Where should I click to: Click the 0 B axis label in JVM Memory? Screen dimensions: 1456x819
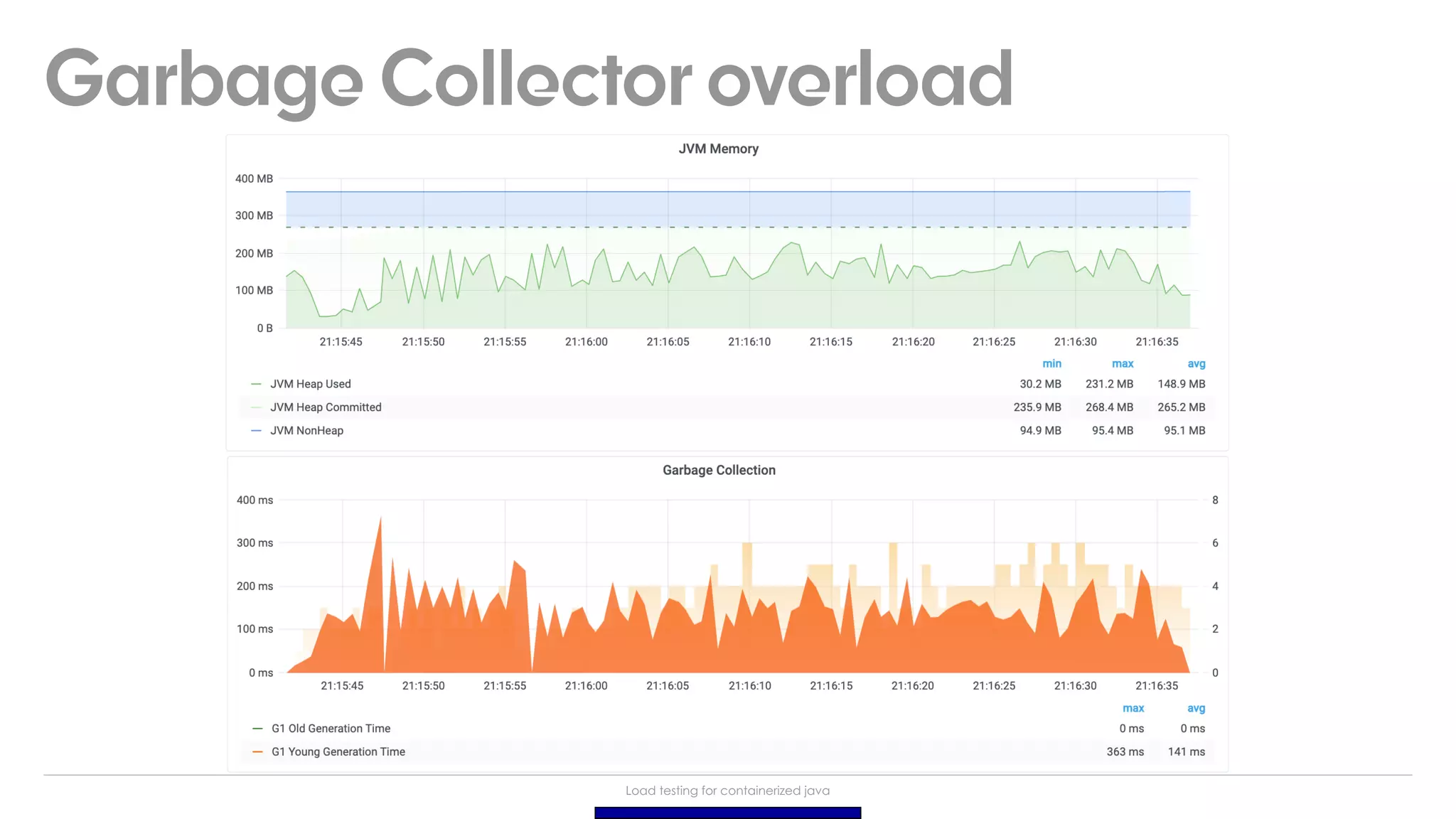pyautogui.click(x=264, y=328)
